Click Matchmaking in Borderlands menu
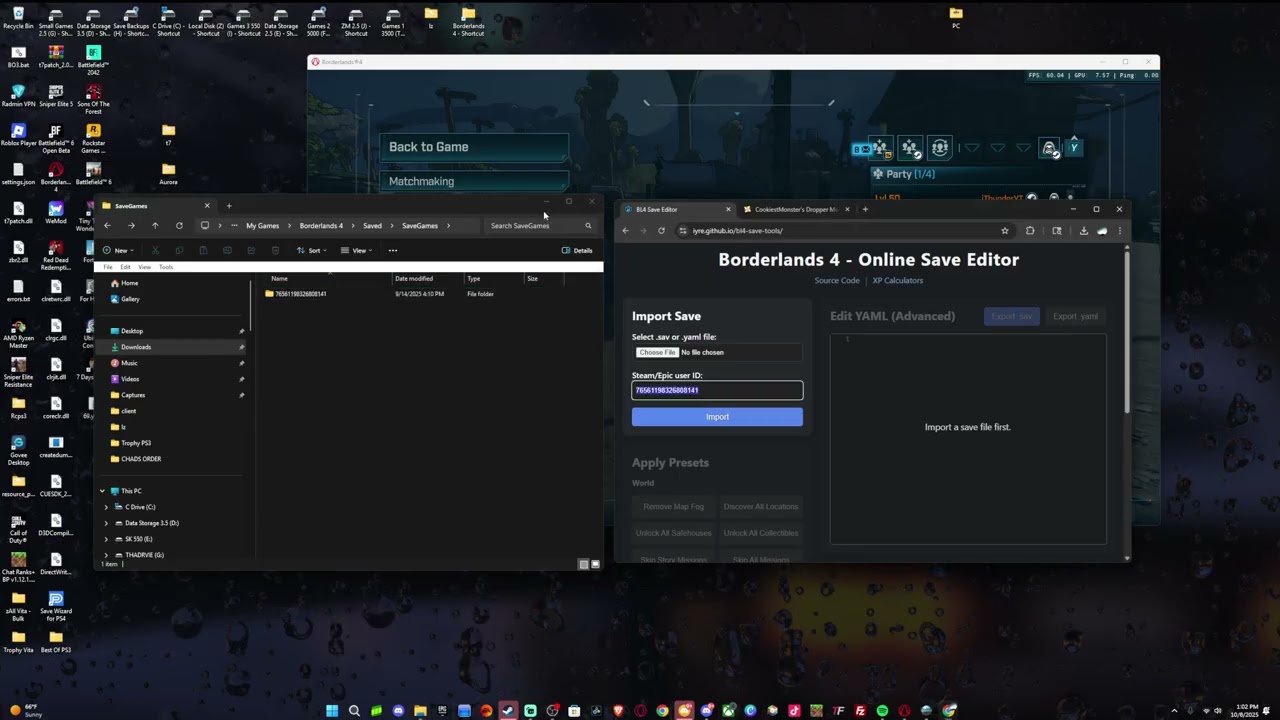 click(x=474, y=181)
